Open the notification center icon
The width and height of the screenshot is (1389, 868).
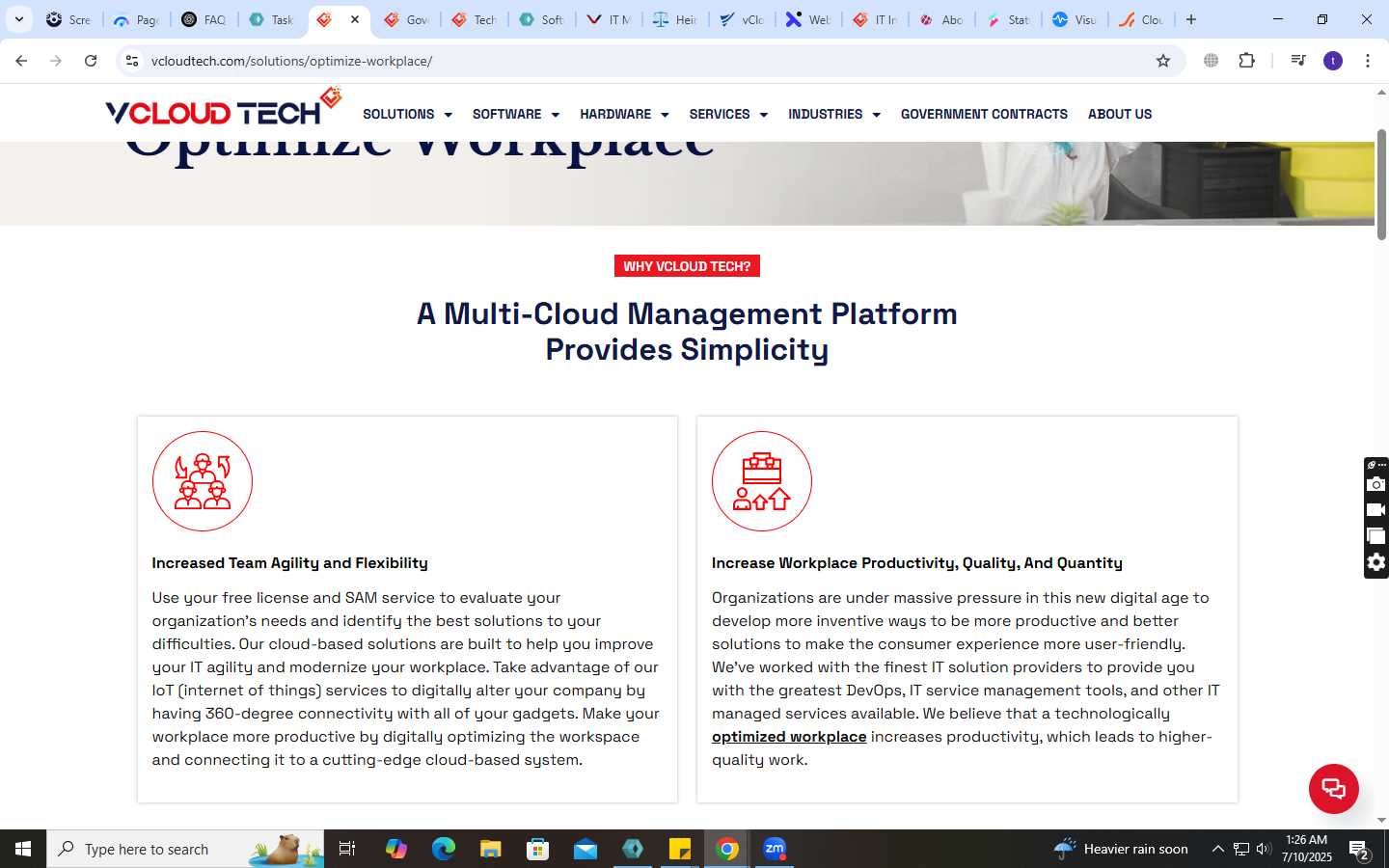tap(1359, 849)
